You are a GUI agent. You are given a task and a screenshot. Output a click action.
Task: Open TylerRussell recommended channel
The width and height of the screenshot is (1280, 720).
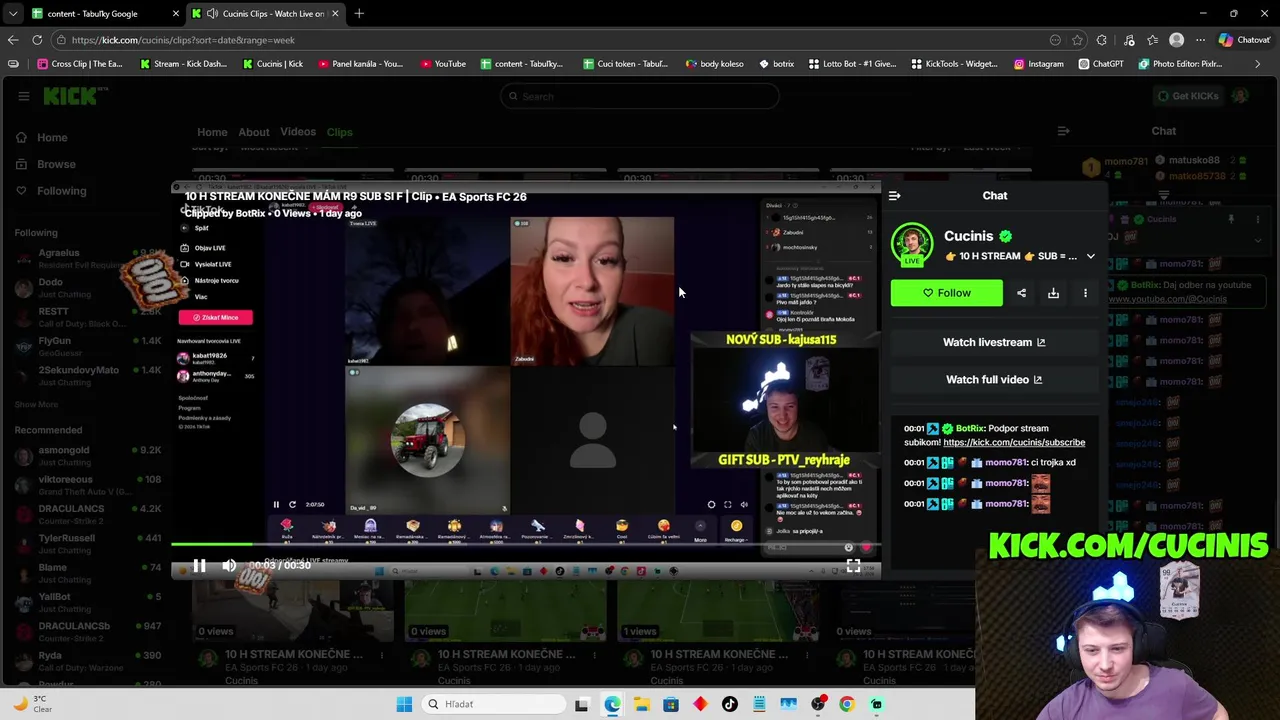tap(87, 544)
